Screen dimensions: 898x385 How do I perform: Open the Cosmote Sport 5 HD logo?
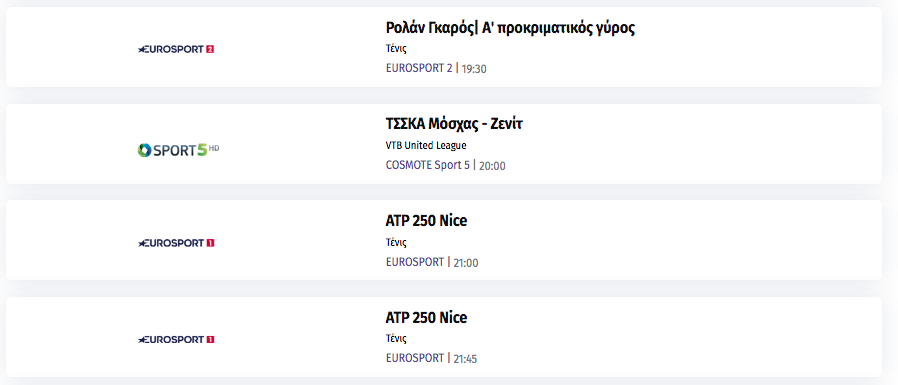tap(178, 150)
